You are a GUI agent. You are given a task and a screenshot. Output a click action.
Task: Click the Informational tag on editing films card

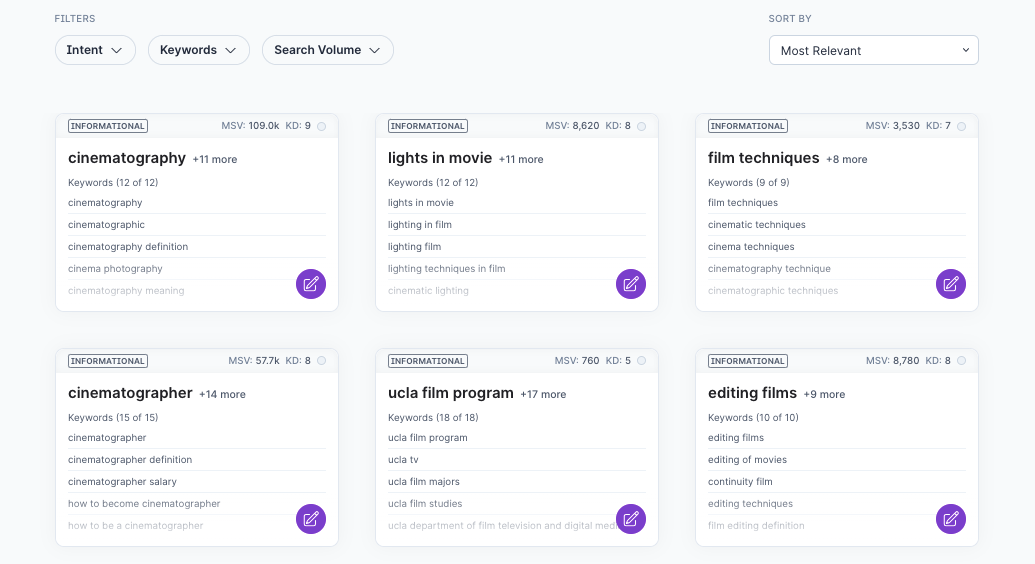pos(747,361)
